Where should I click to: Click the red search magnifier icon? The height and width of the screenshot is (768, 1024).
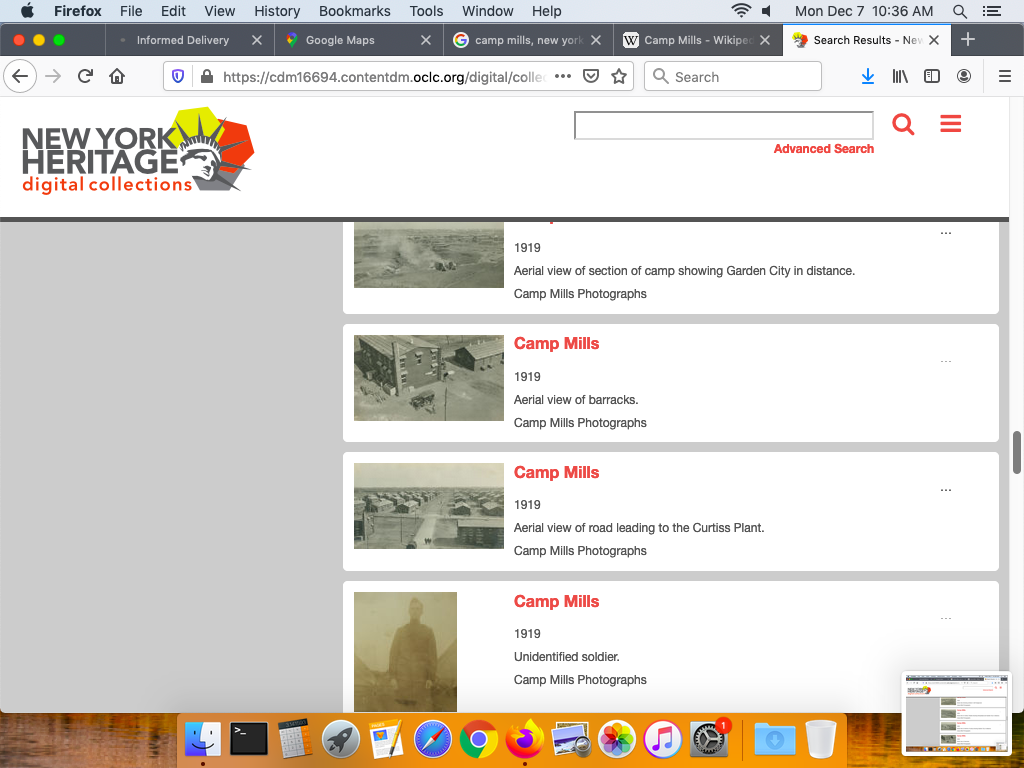coord(903,125)
